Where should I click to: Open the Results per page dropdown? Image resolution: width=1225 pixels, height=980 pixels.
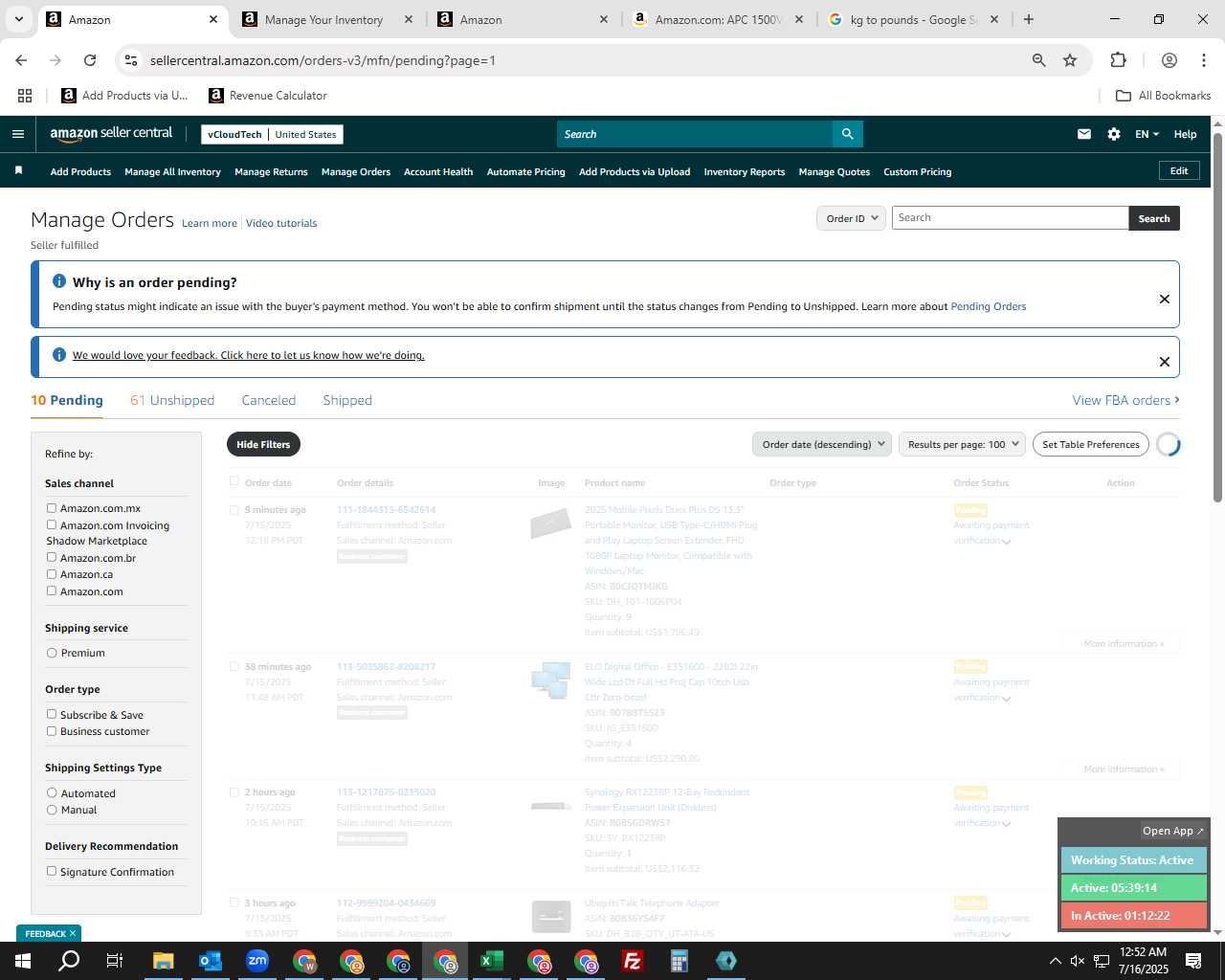(961, 444)
